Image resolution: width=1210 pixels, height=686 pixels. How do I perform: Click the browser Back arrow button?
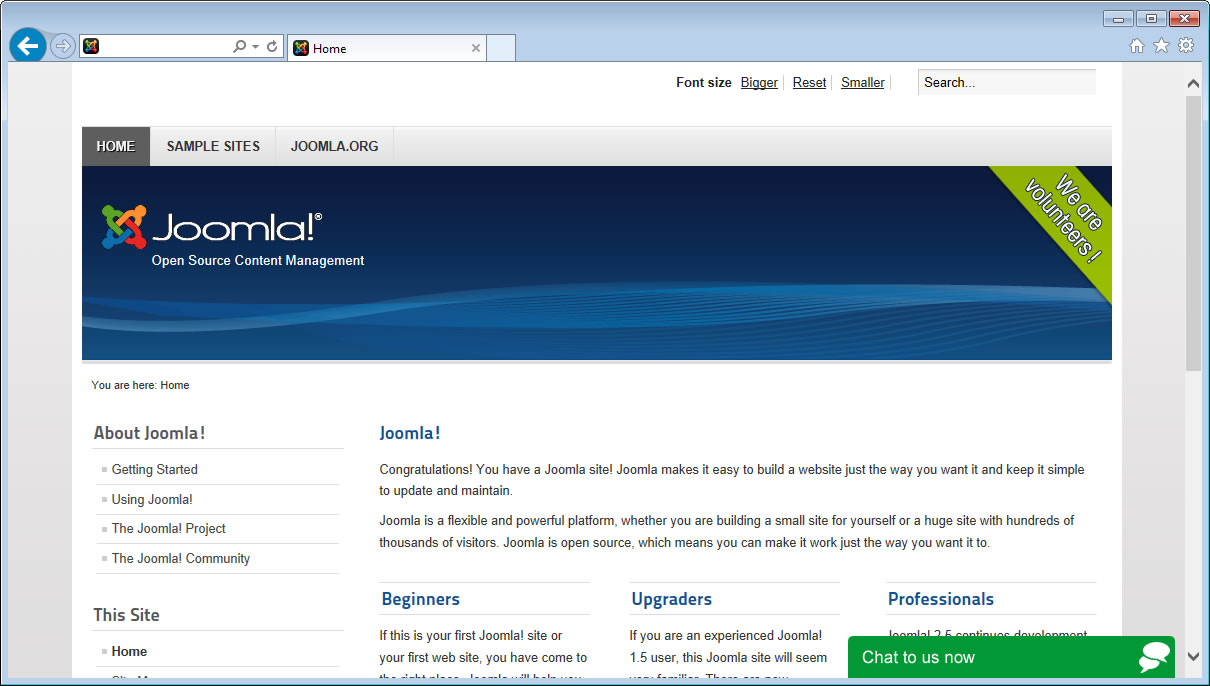(x=28, y=46)
